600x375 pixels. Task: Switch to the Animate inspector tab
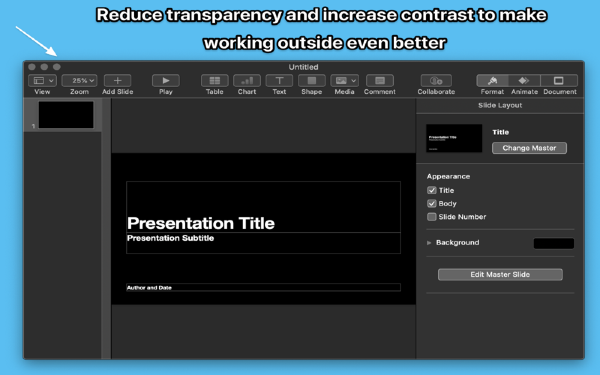[524, 81]
